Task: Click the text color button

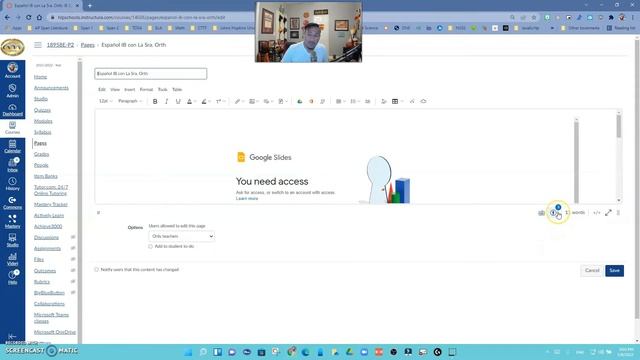Action: [189, 101]
